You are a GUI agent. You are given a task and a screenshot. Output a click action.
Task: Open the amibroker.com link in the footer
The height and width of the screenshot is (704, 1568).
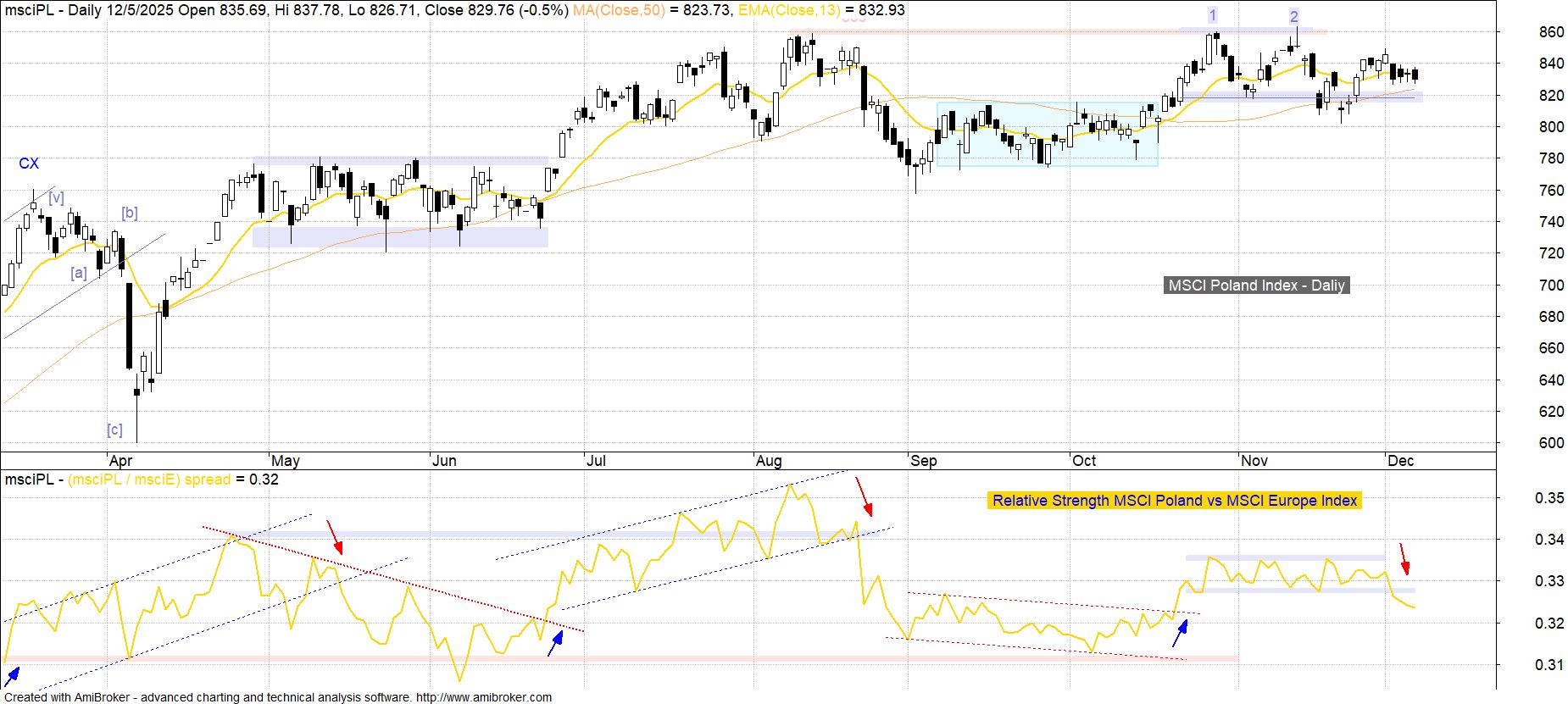pyautogui.click(x=485, y=697)
